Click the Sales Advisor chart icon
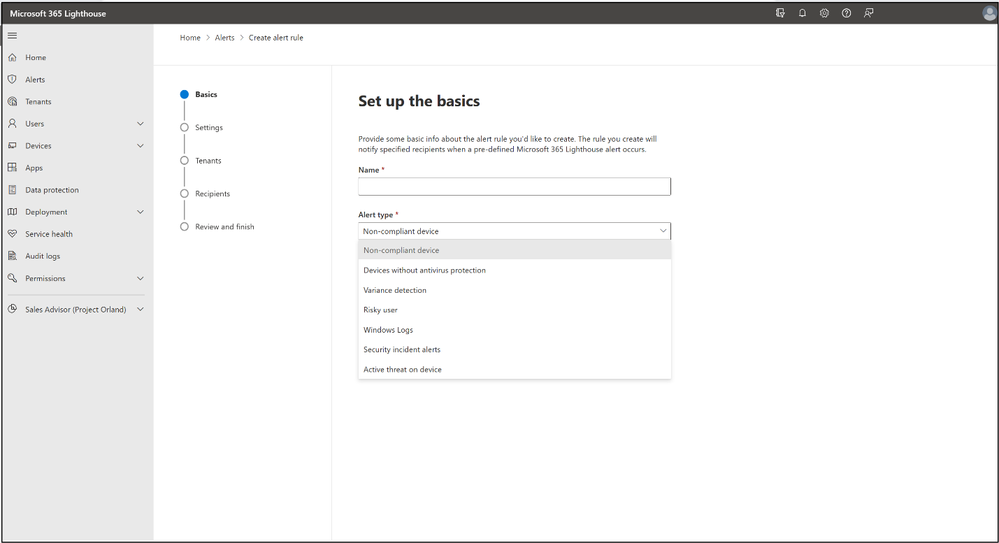This screenshot has height=543, width=999. click(12, 309)
